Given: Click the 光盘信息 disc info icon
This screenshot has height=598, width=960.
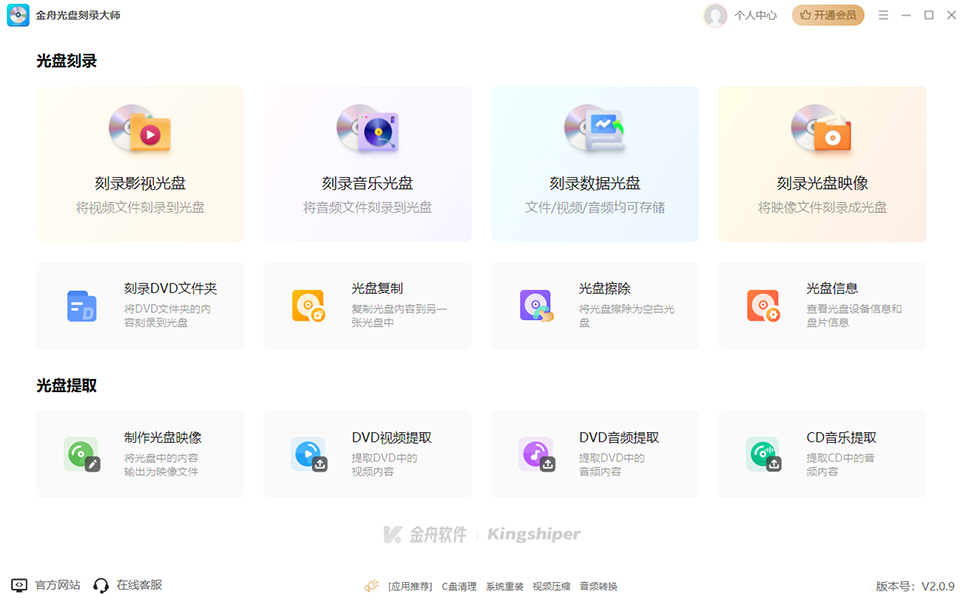Looking at the screenshot, I should click(763, 305).
